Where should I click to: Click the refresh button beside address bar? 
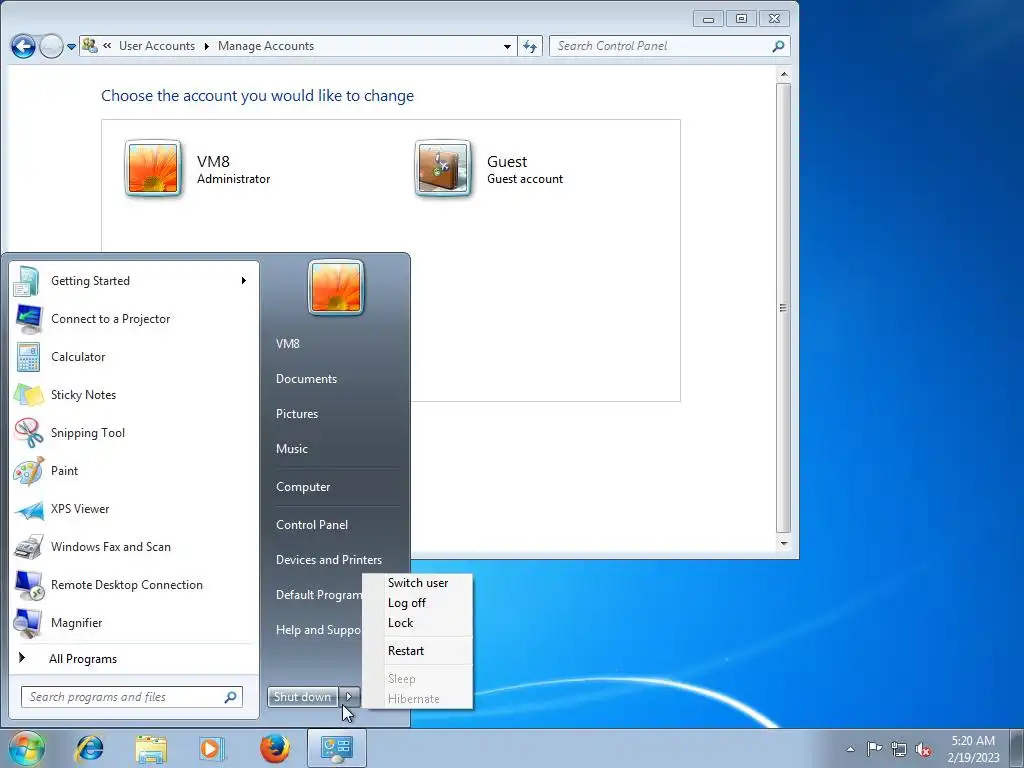(530, 46)
